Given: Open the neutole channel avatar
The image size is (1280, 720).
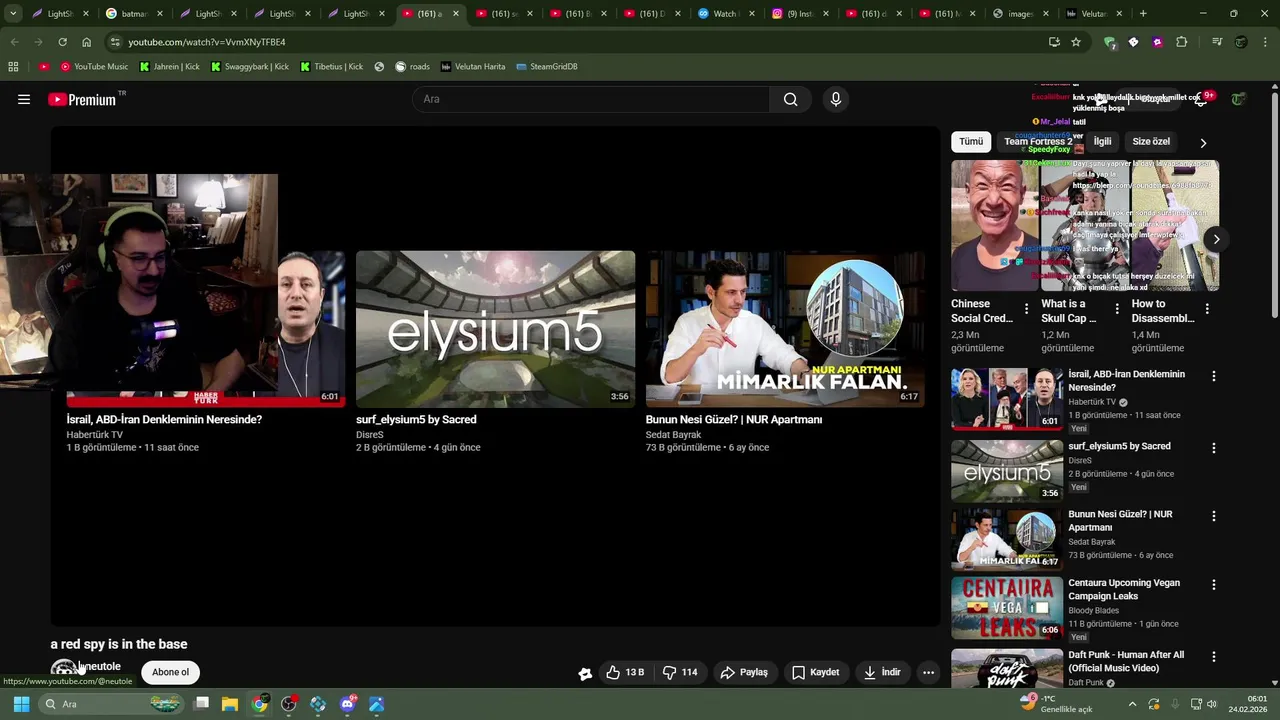Looking at the screenshot, I should pos(64,670).
